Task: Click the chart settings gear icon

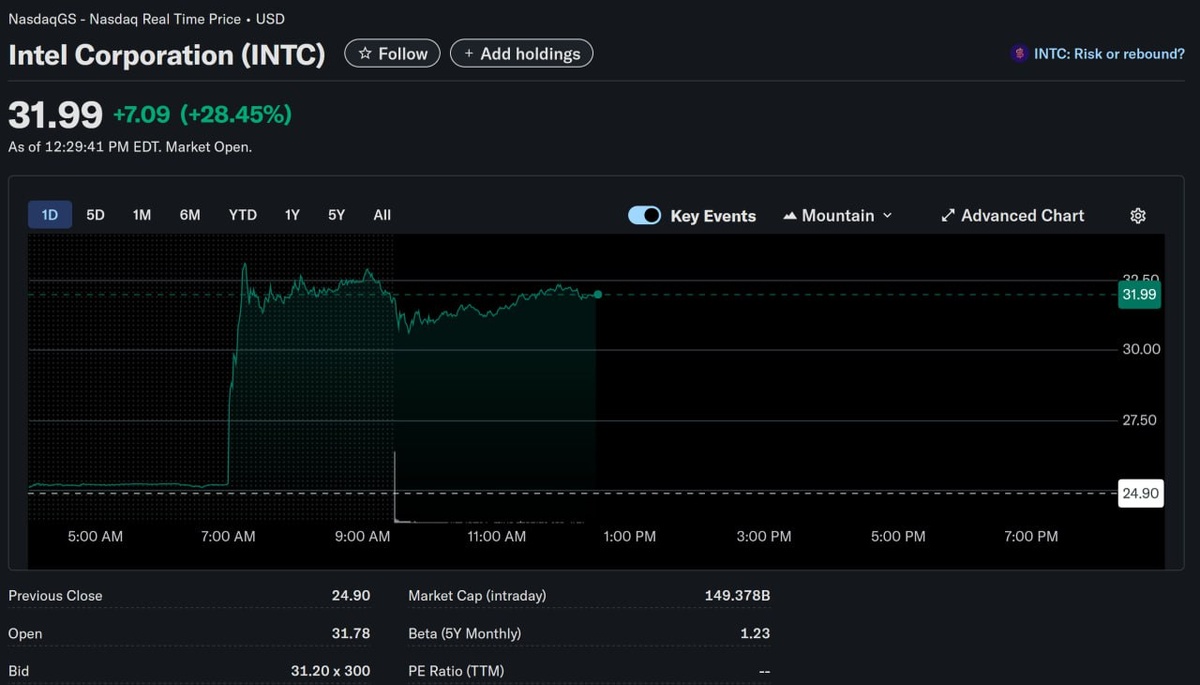Action: tap(1138, 216)
